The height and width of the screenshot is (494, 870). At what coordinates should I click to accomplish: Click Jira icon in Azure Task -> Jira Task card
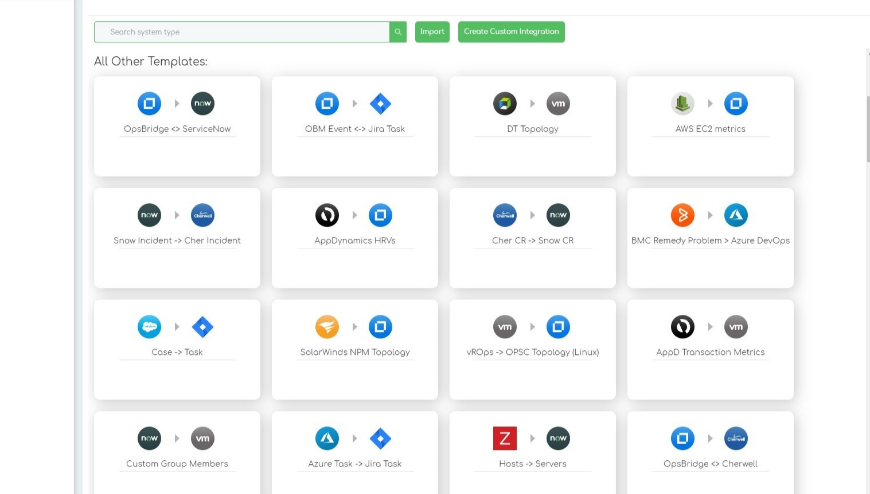click(x=380, y=438)
